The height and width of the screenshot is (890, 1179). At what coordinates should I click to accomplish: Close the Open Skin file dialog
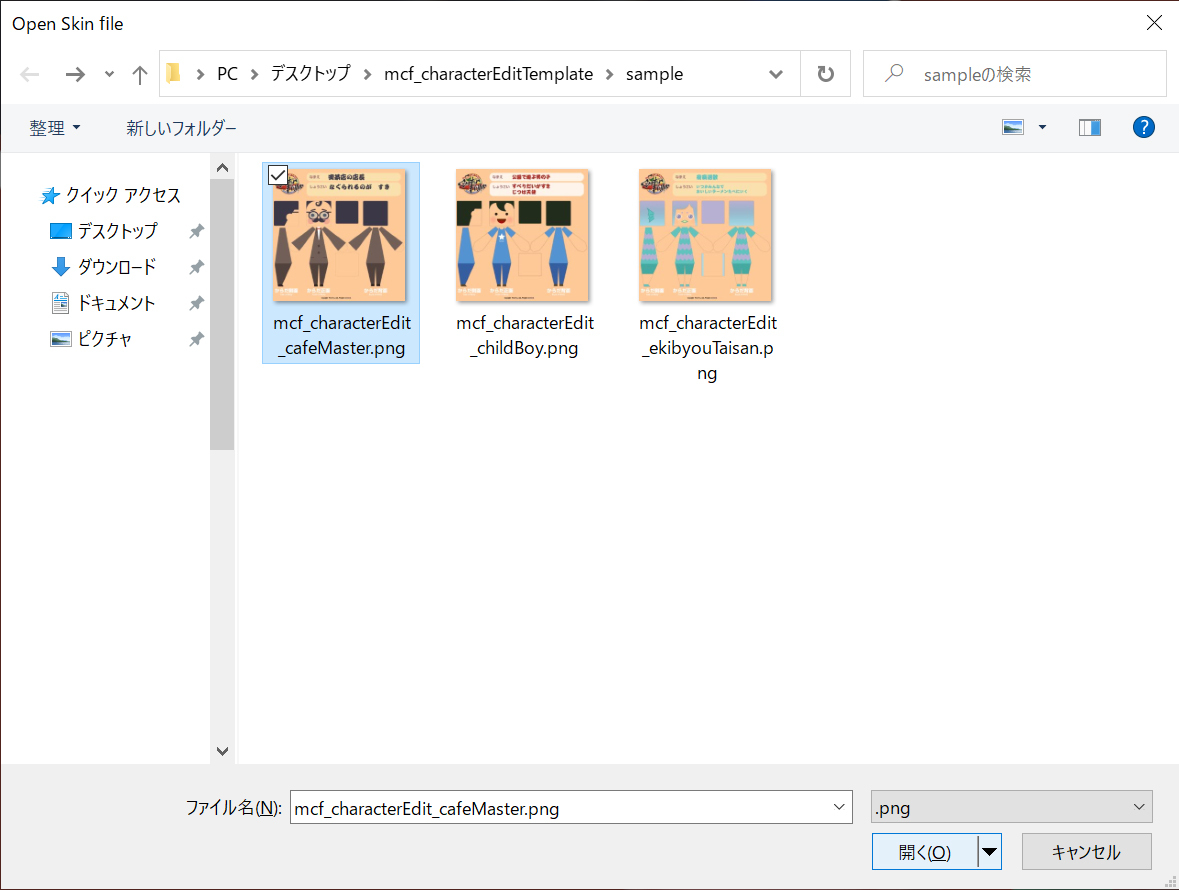click(x=1154, y=23)
